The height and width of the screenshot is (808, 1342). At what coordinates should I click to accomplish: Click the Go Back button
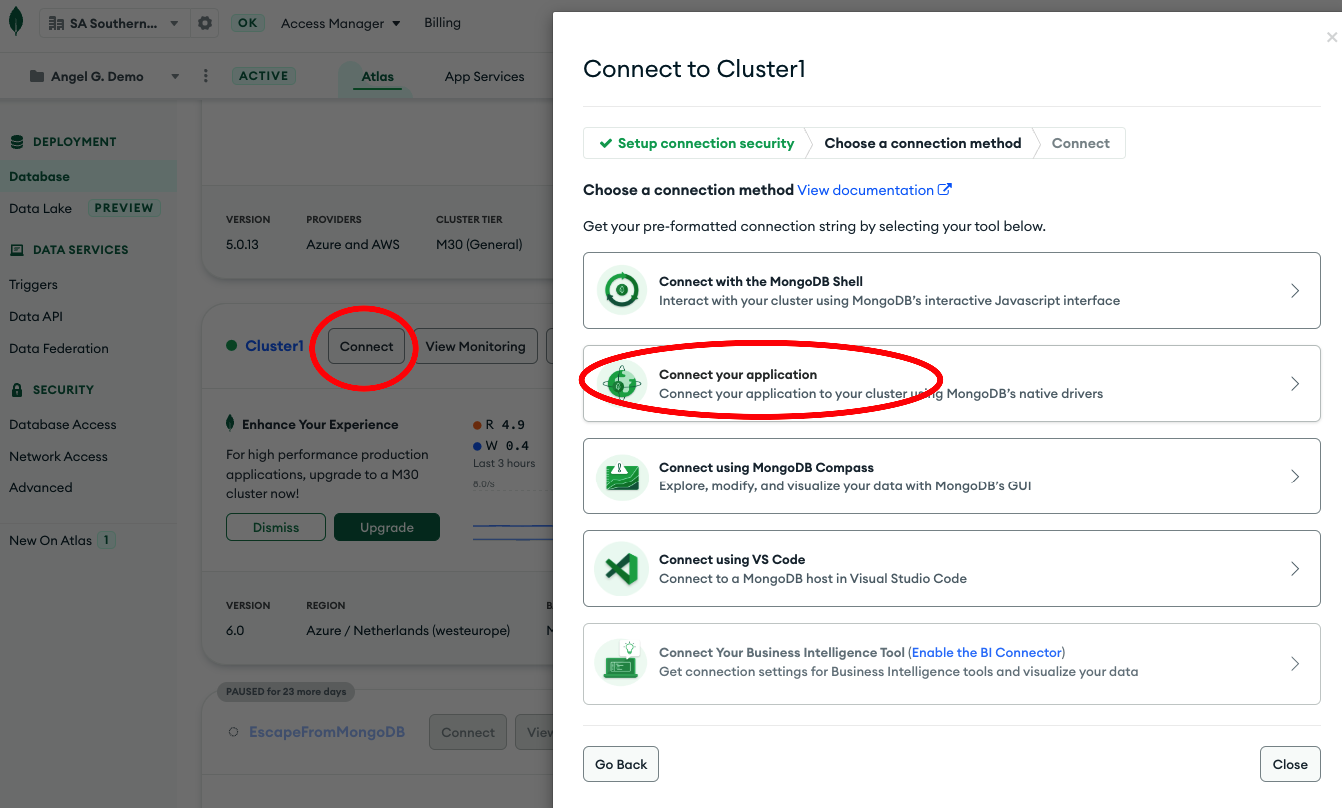click(x=621, y=764)
